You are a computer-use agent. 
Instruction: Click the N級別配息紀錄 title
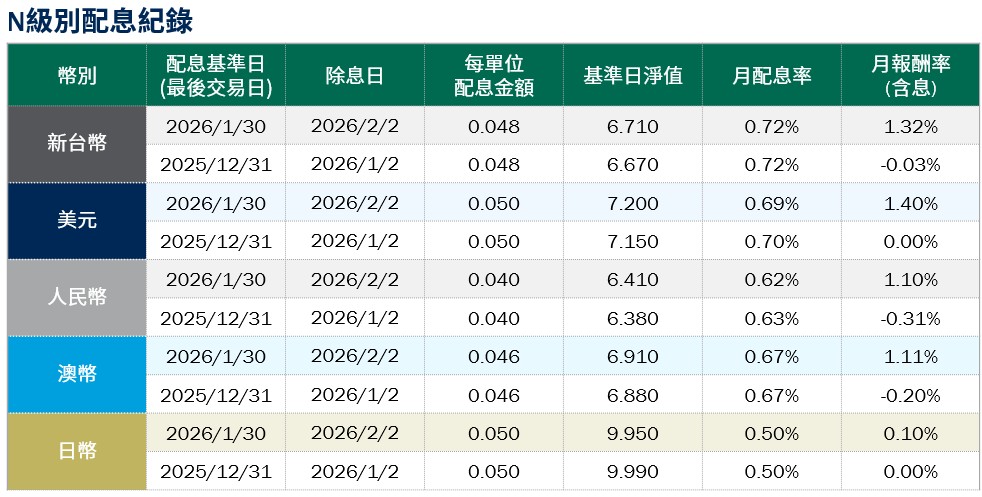coord(100,21)
